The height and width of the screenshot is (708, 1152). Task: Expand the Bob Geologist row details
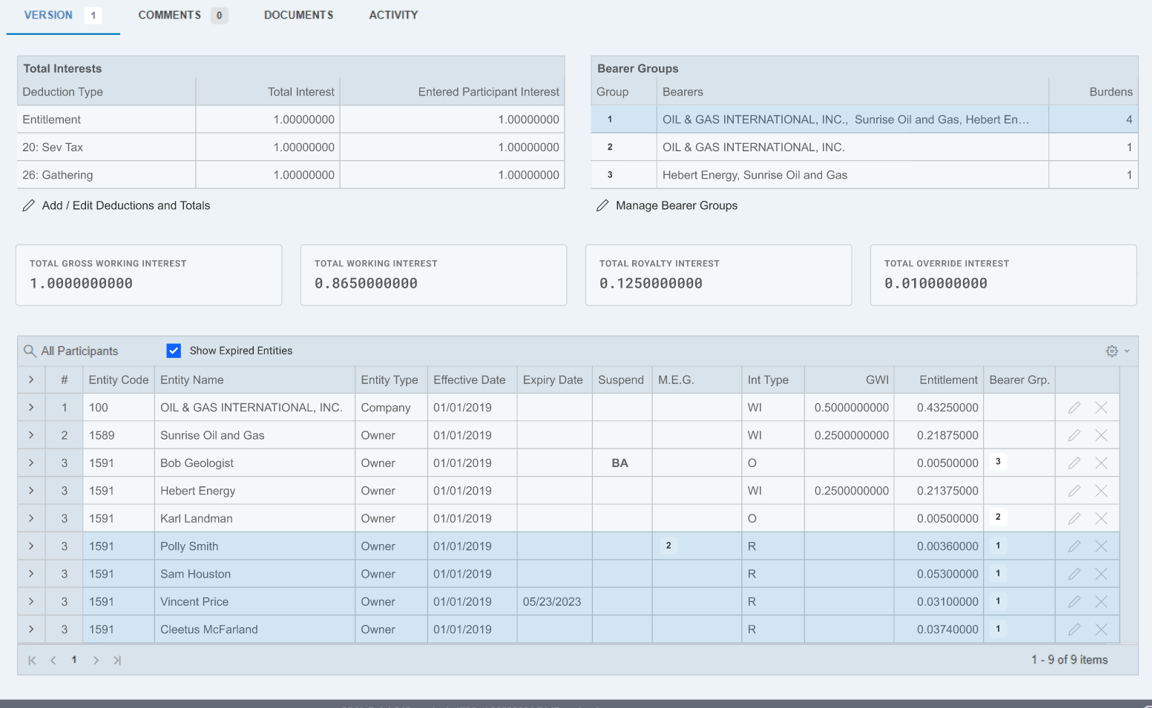tap(31, 463)
